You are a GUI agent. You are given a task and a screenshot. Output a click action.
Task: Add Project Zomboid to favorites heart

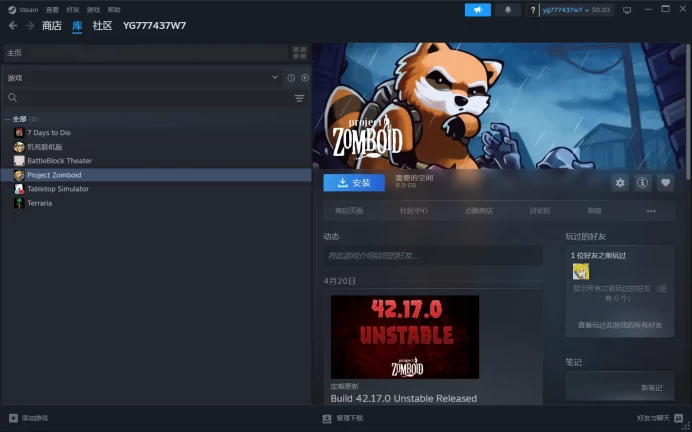(x=666, y=183)
